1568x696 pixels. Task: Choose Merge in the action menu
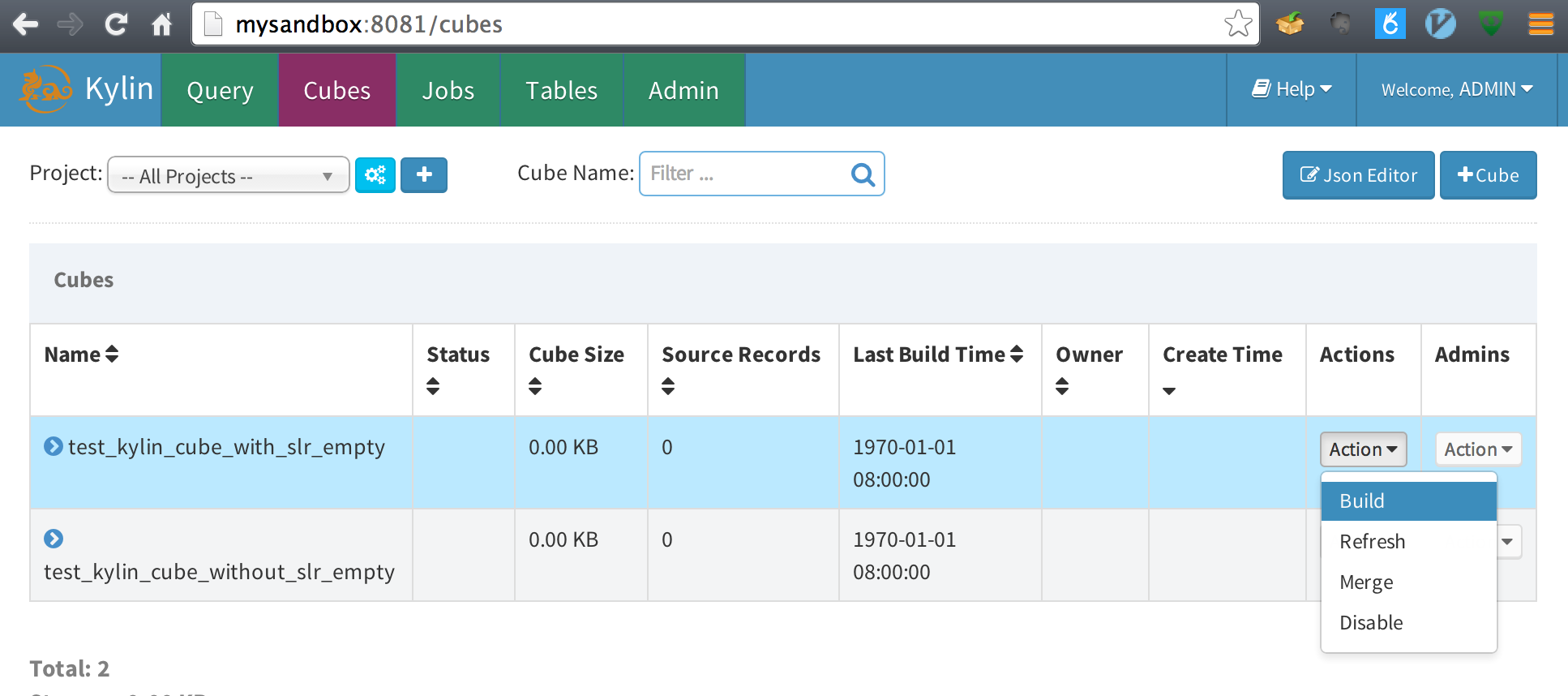[x=1408, y=582]
